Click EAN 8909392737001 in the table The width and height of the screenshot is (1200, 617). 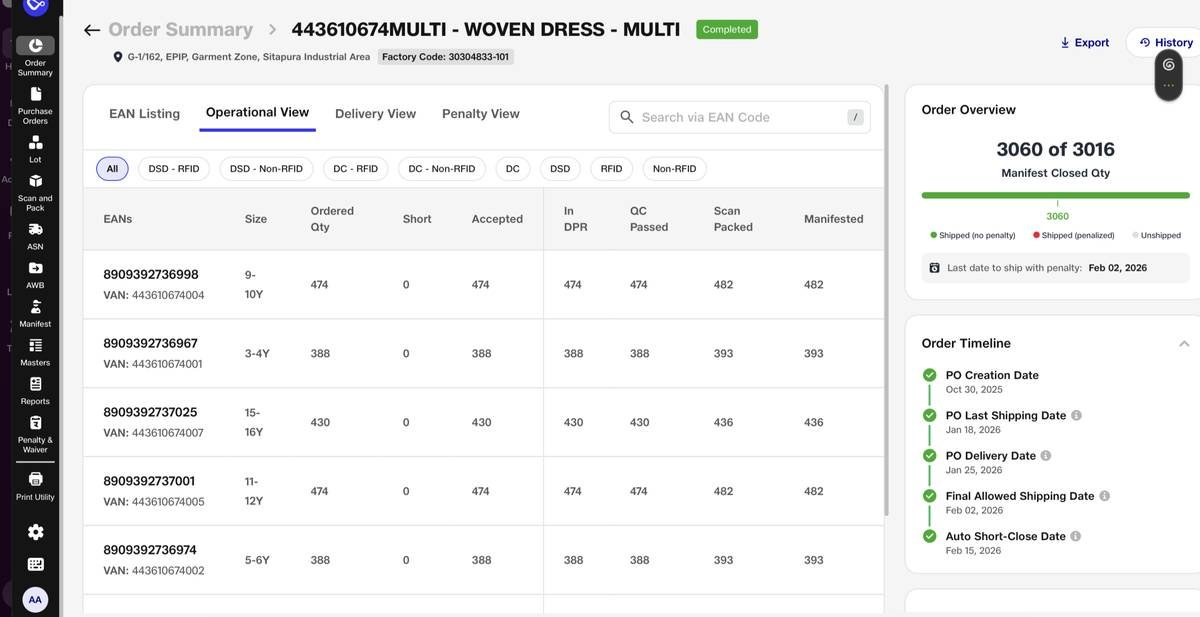[149, 481]
